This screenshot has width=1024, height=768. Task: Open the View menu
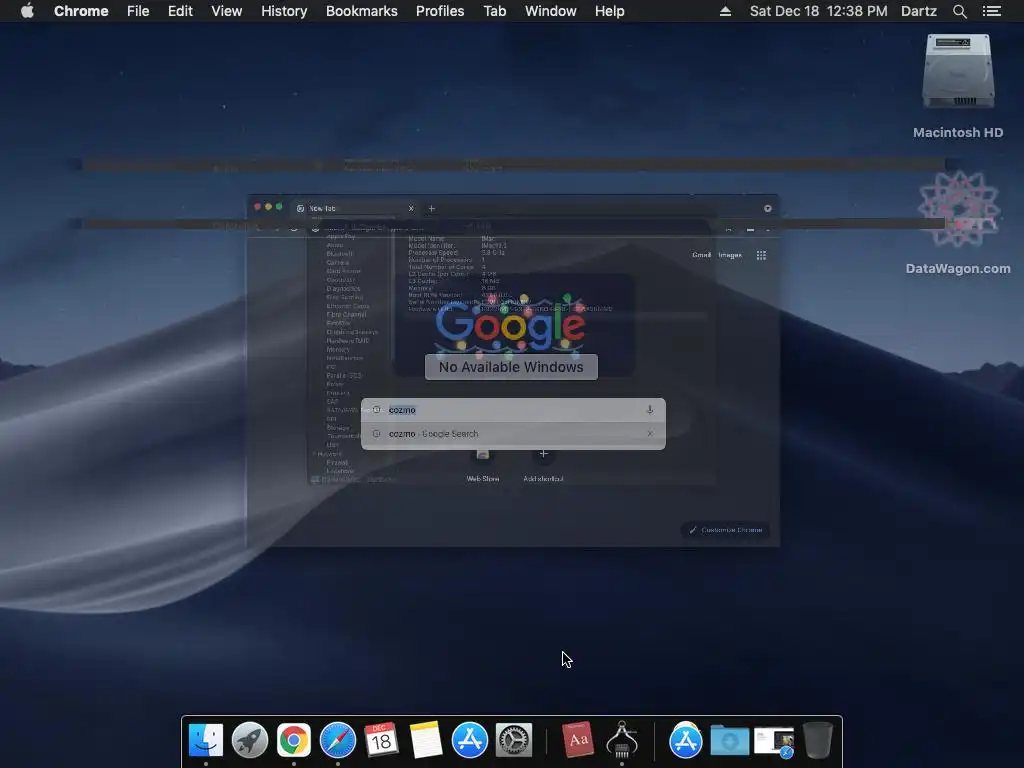(227, 11)
